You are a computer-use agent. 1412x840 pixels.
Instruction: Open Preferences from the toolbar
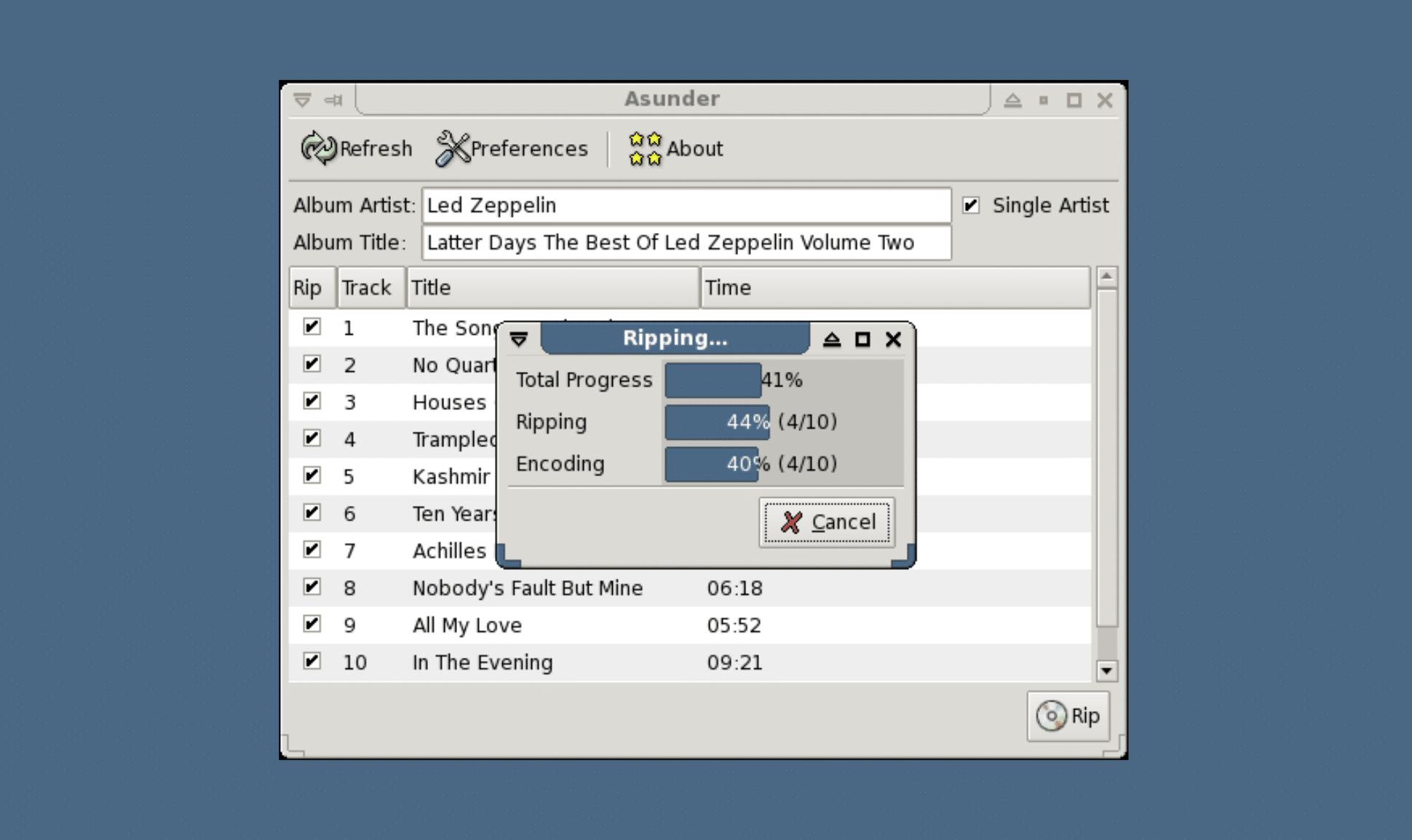click(x=512, y=148)
